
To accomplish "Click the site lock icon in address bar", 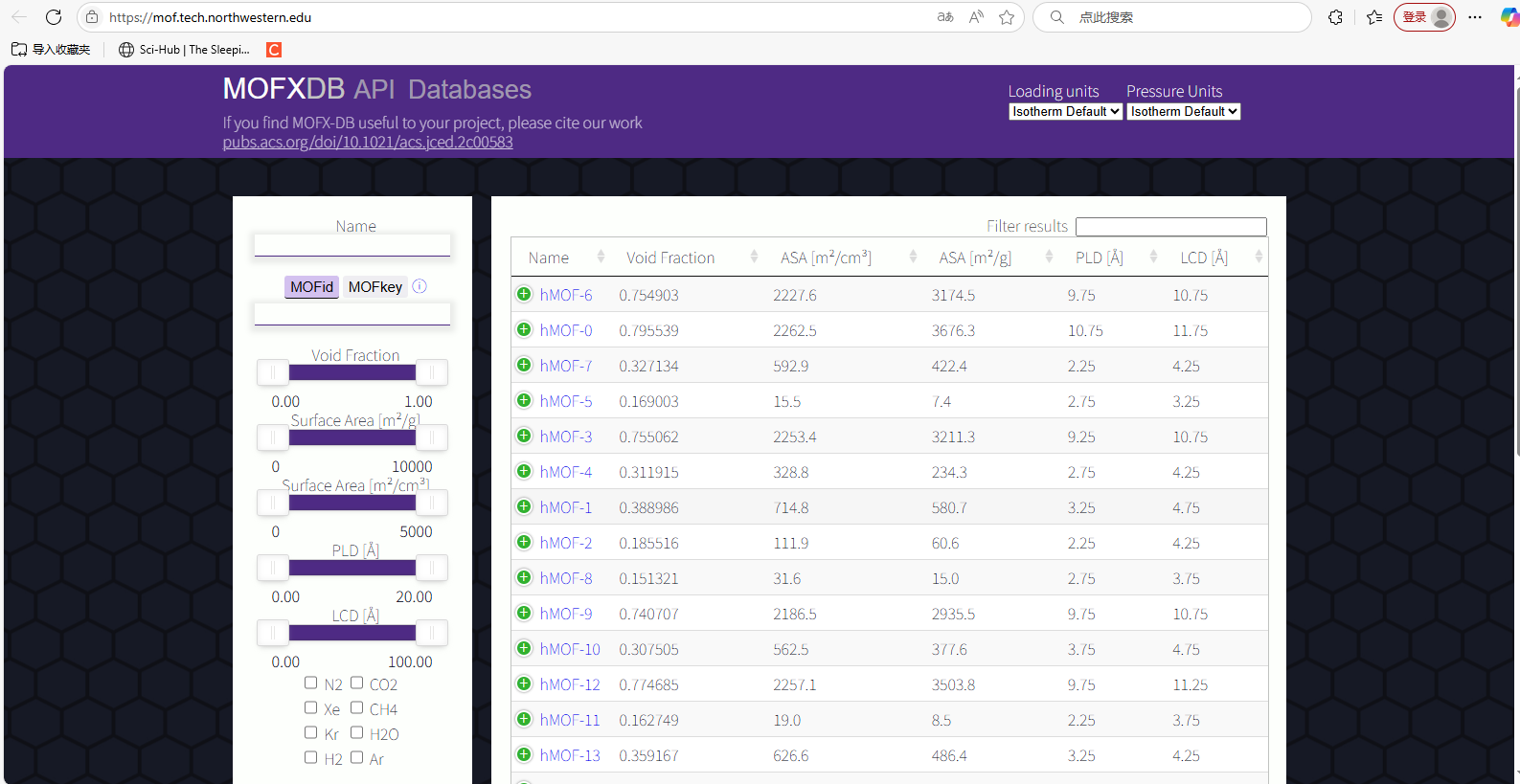I will [92, 17].
